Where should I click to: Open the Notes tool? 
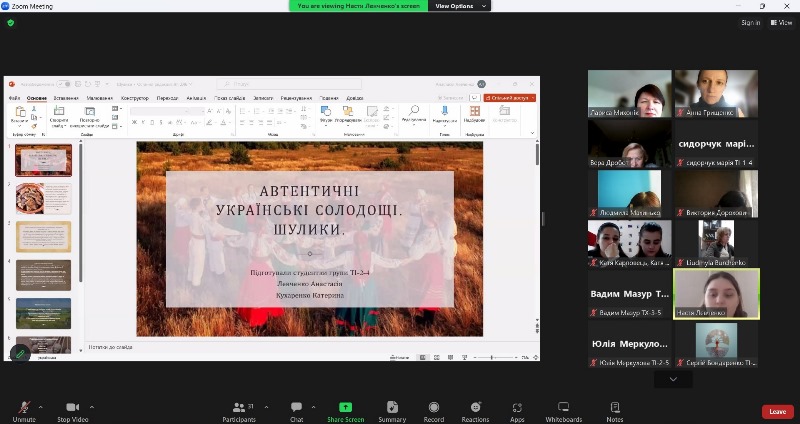[614, 408]
